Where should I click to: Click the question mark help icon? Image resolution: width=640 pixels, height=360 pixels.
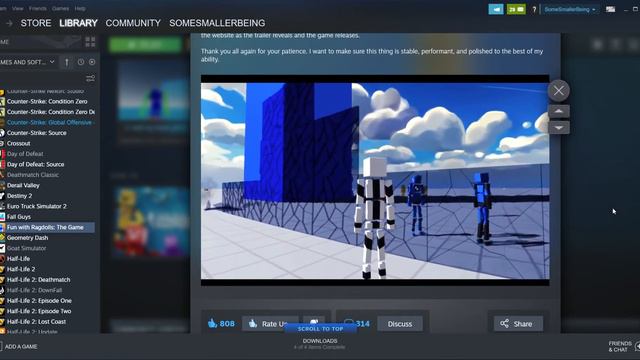click(x=534, y=9)
